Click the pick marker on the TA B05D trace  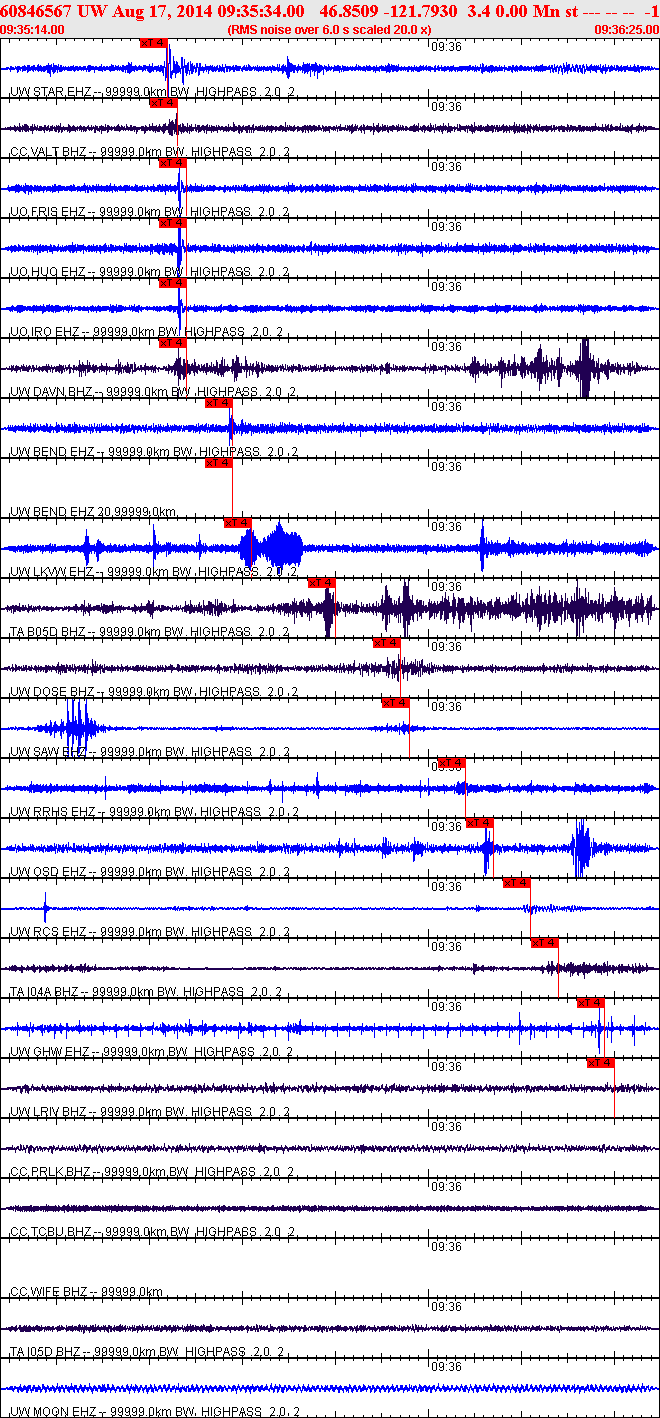(321, 583)
